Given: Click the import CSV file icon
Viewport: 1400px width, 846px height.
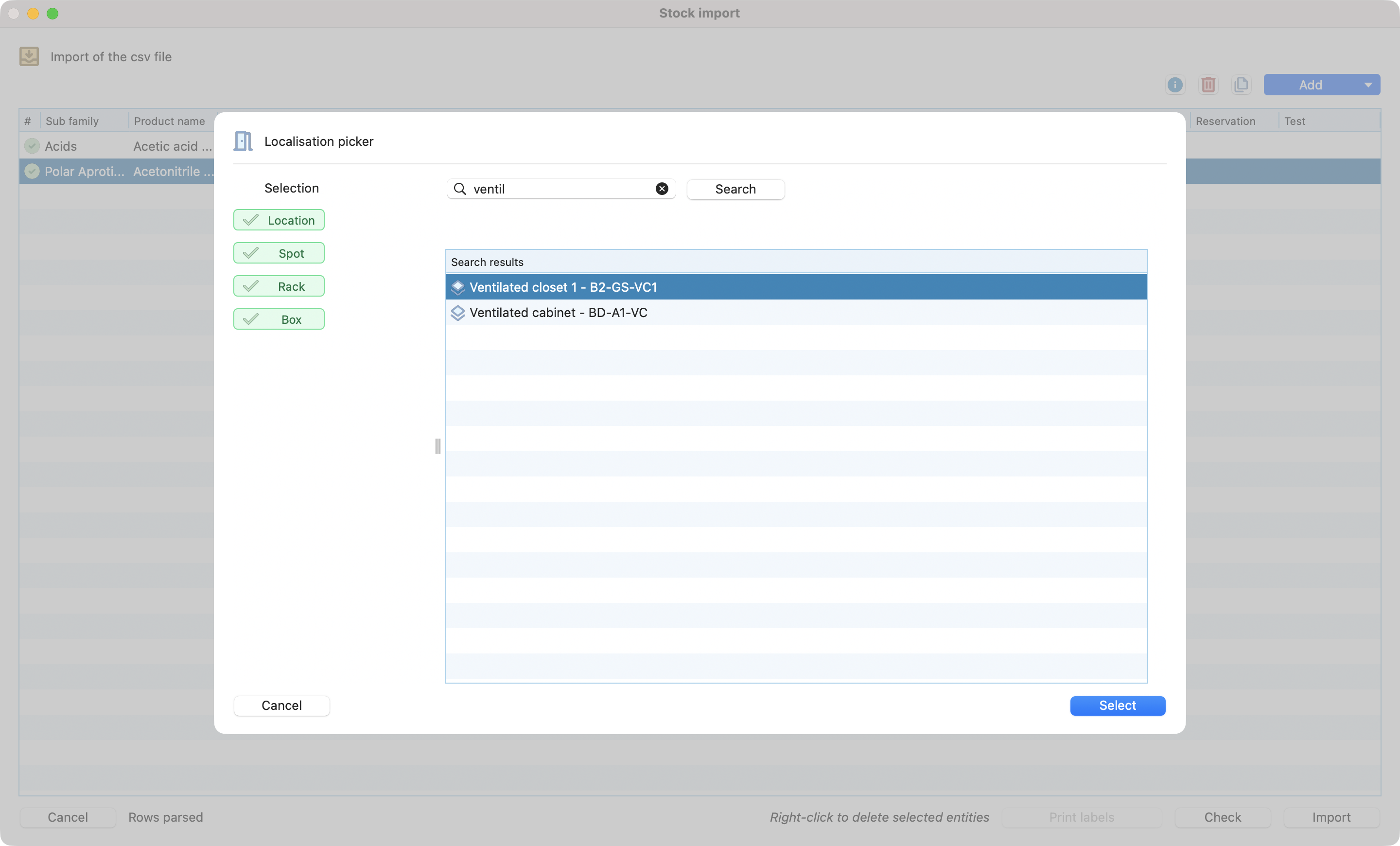Looking at the screenshot, I should tap(29, 56).
